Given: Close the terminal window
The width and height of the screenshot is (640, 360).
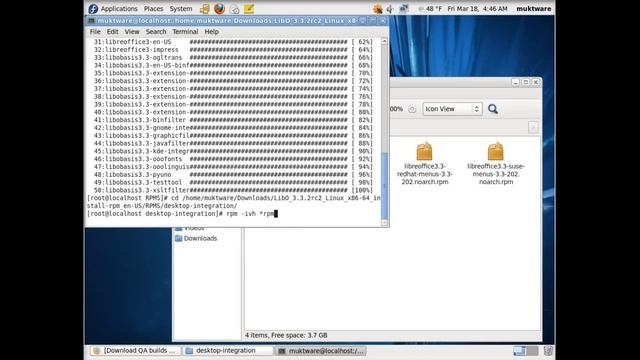Looking at the screenshot, I should click(x=383, y=20).
